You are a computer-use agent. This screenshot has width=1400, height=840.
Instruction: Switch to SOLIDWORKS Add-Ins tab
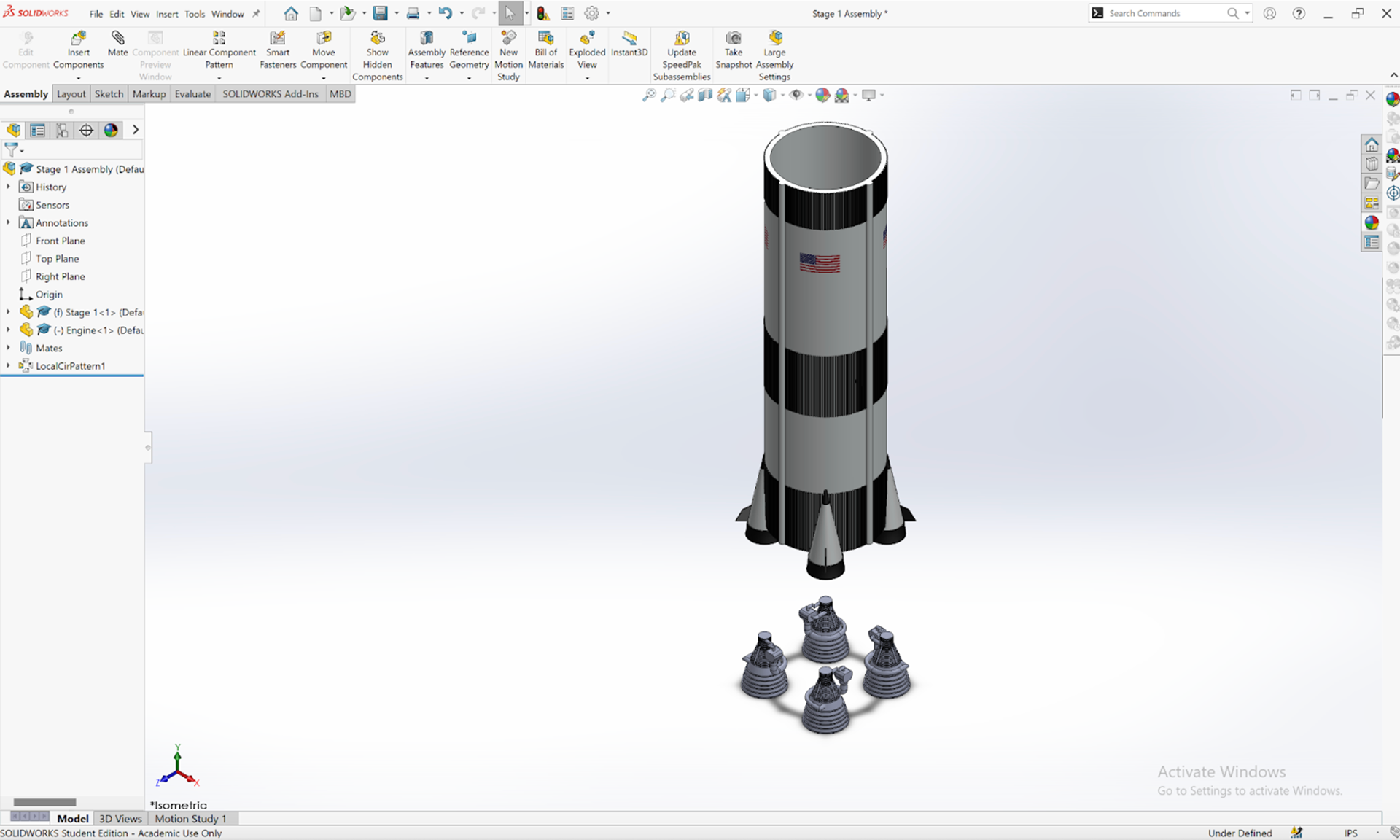(271, 94)
